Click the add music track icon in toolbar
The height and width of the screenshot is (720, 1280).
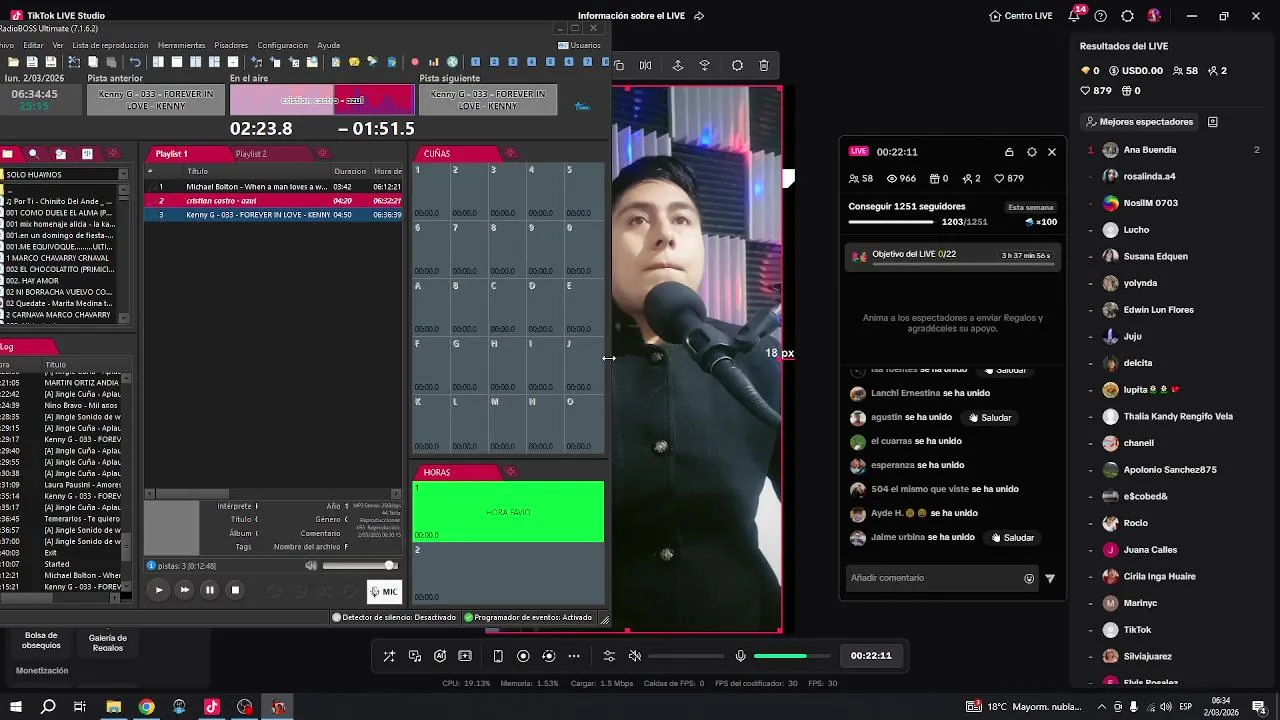[x=256, y=62]
